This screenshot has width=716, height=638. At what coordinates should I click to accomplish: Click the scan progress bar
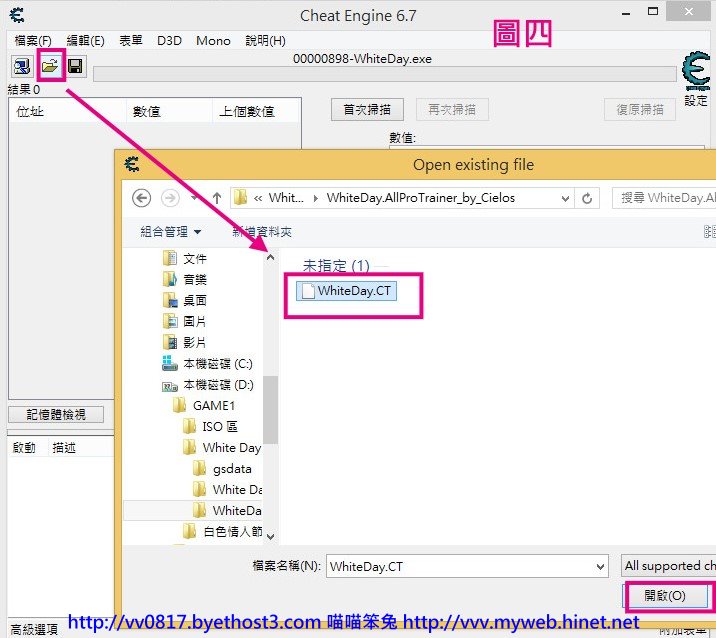(x=384, y=74)
